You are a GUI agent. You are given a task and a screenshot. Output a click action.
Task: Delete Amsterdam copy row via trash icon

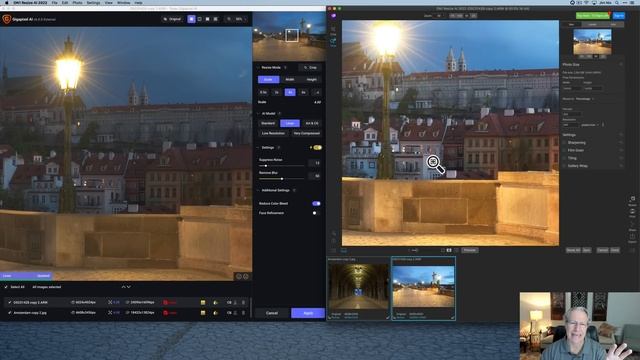243,313
